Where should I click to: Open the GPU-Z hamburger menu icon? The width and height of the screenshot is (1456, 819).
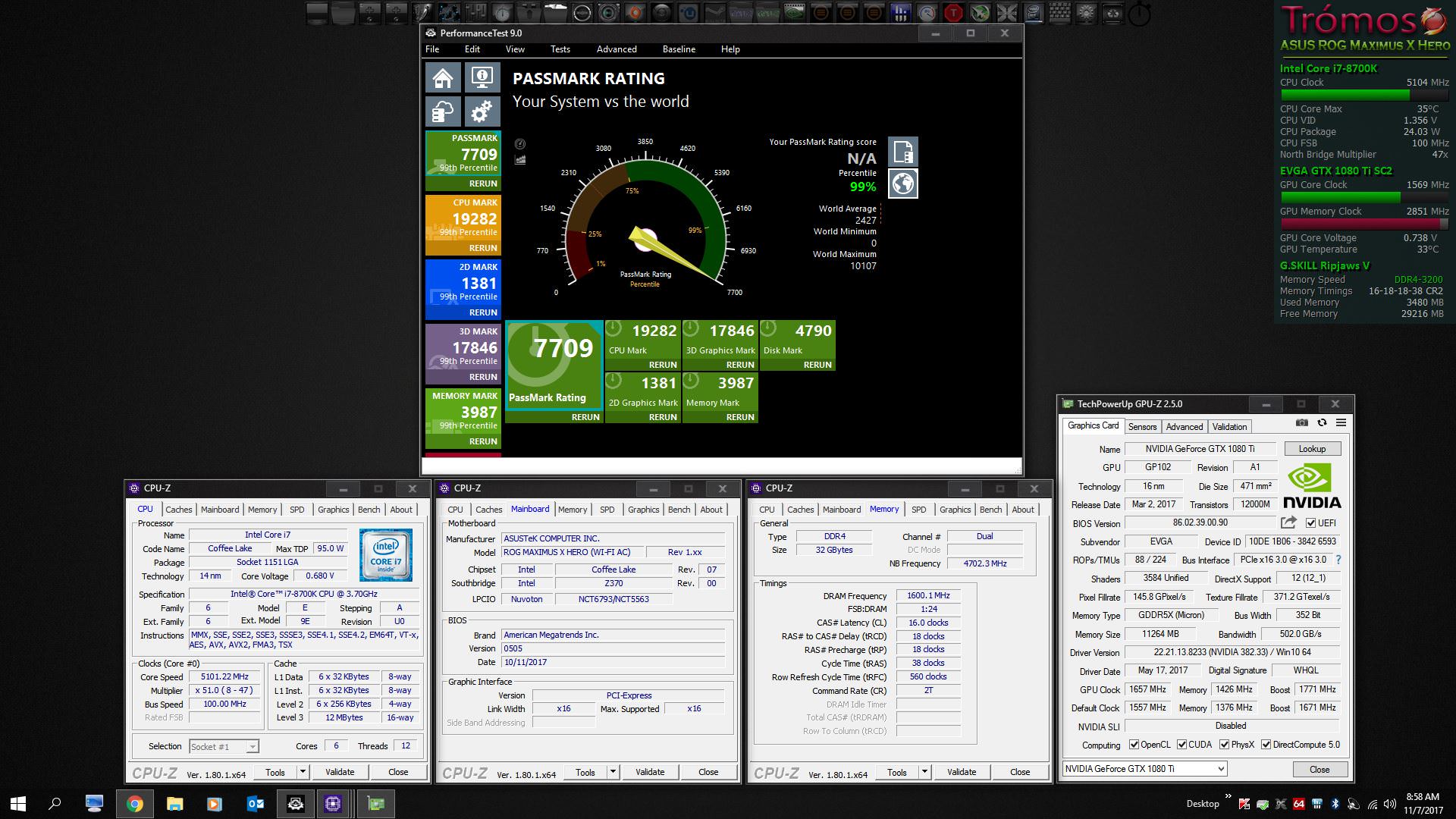click(x=1341, y=423)
